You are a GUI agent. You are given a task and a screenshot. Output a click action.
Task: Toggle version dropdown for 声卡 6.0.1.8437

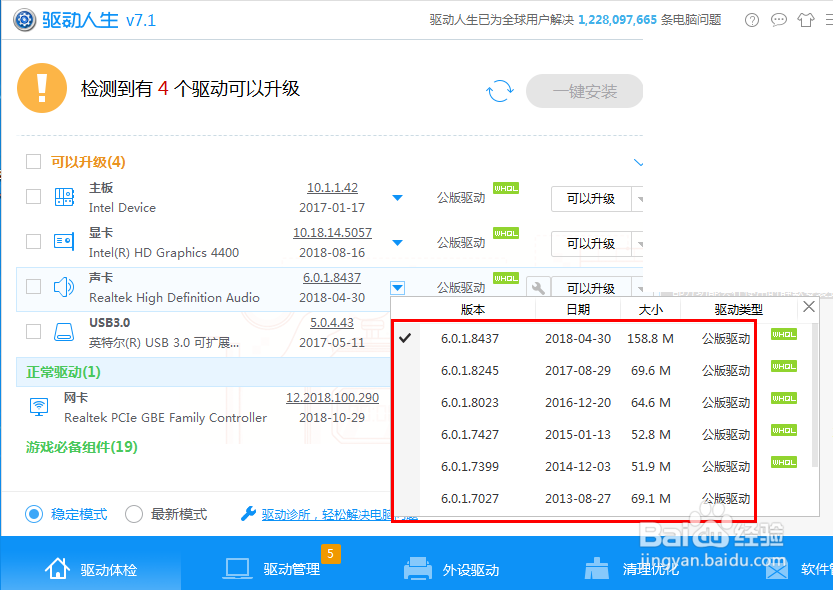pos(397,288)
